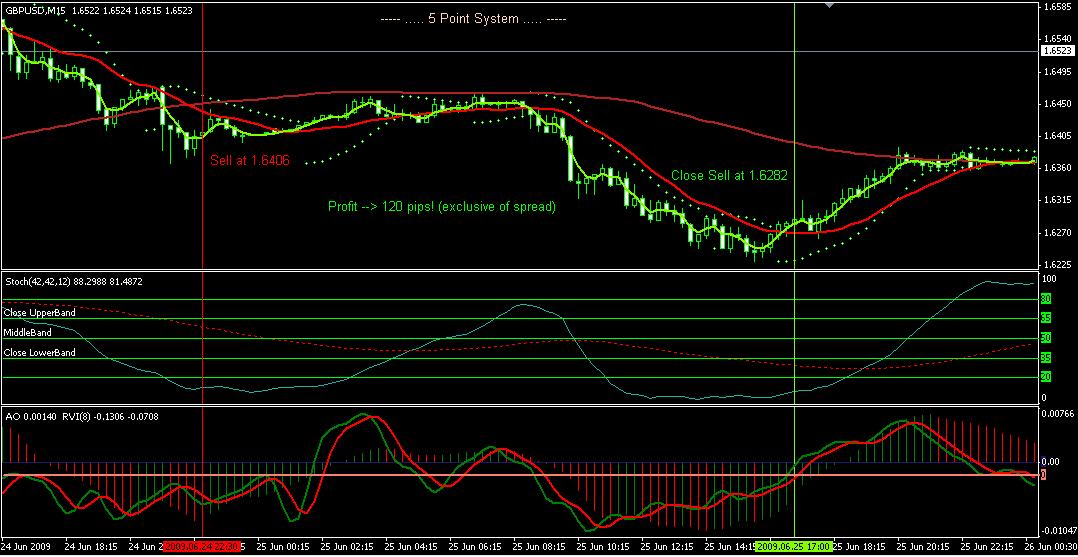Viewport: 1078px width, 557px height.
Task: Click the 'Close Sell at 1.6282' annotation
Action: [729, 176]
